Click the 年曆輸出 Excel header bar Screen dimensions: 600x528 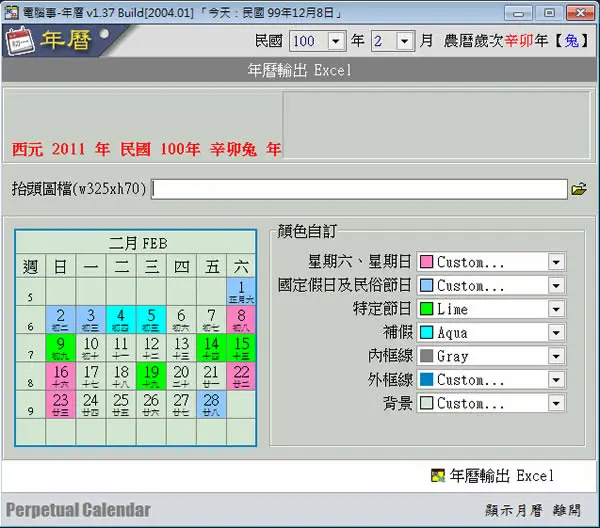299,70
